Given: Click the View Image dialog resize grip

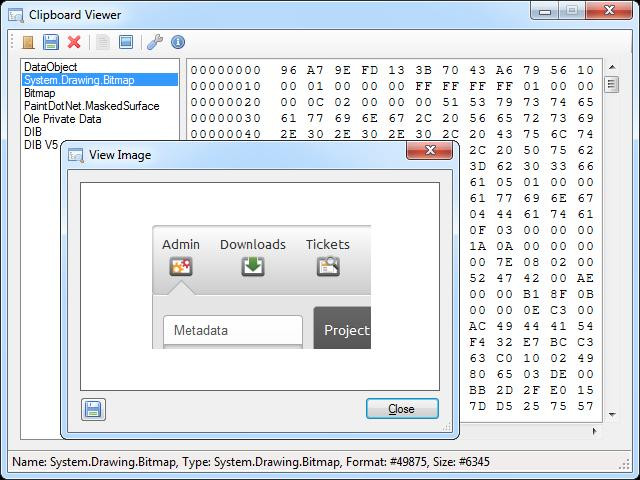Looking at the screenshot, I should point(447,427).
